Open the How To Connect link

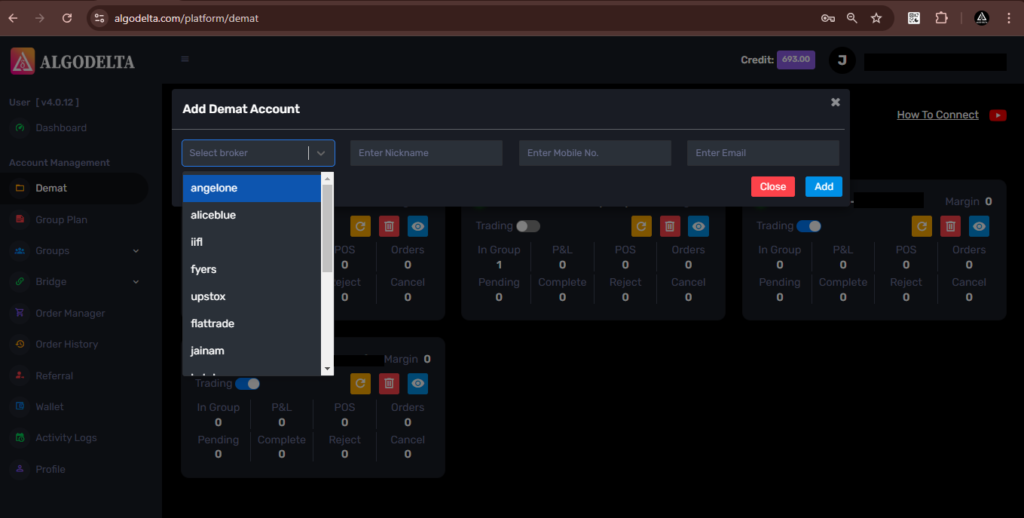click(x=937, y=115)
